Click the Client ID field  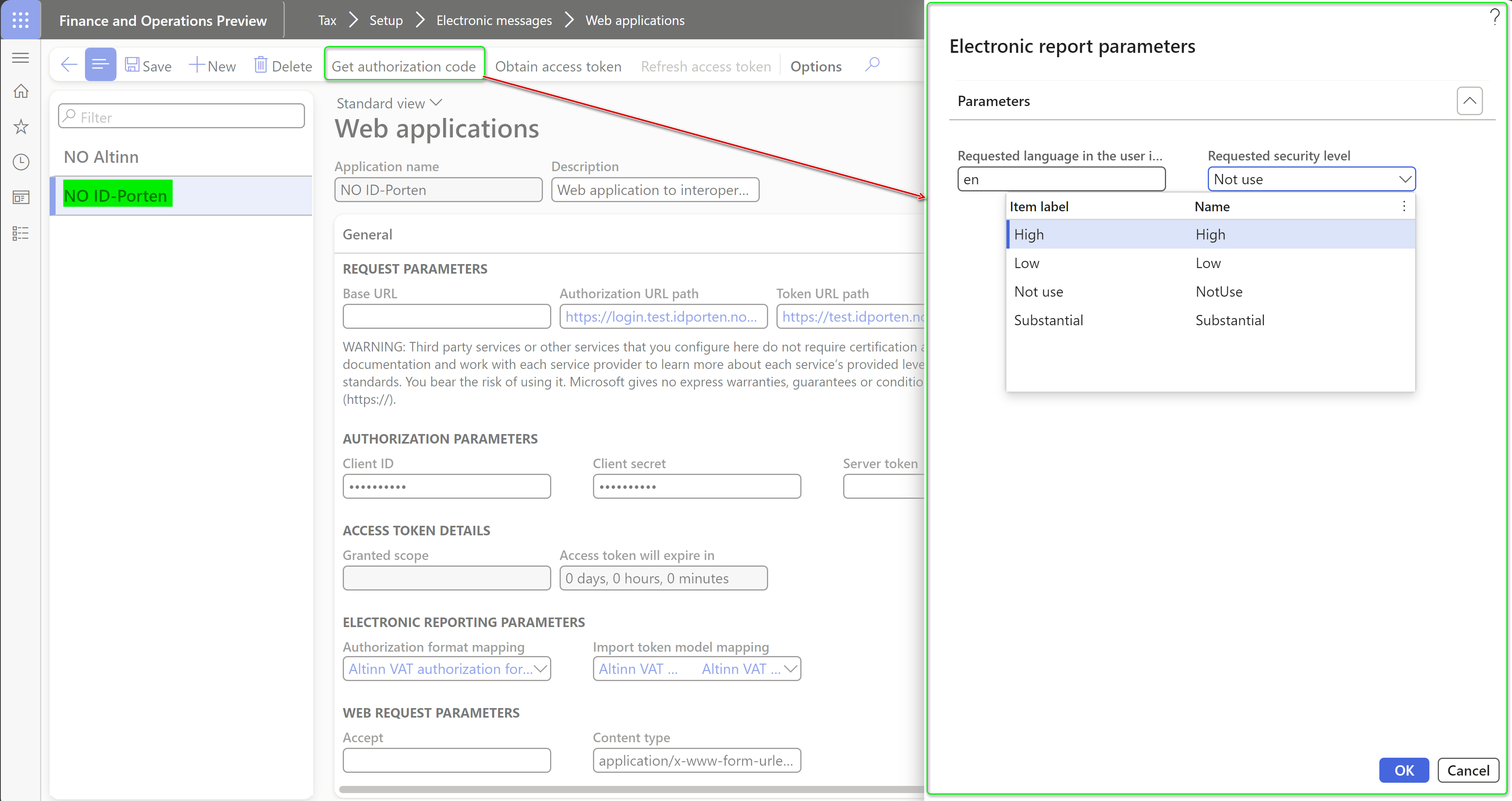click(446, 486)
